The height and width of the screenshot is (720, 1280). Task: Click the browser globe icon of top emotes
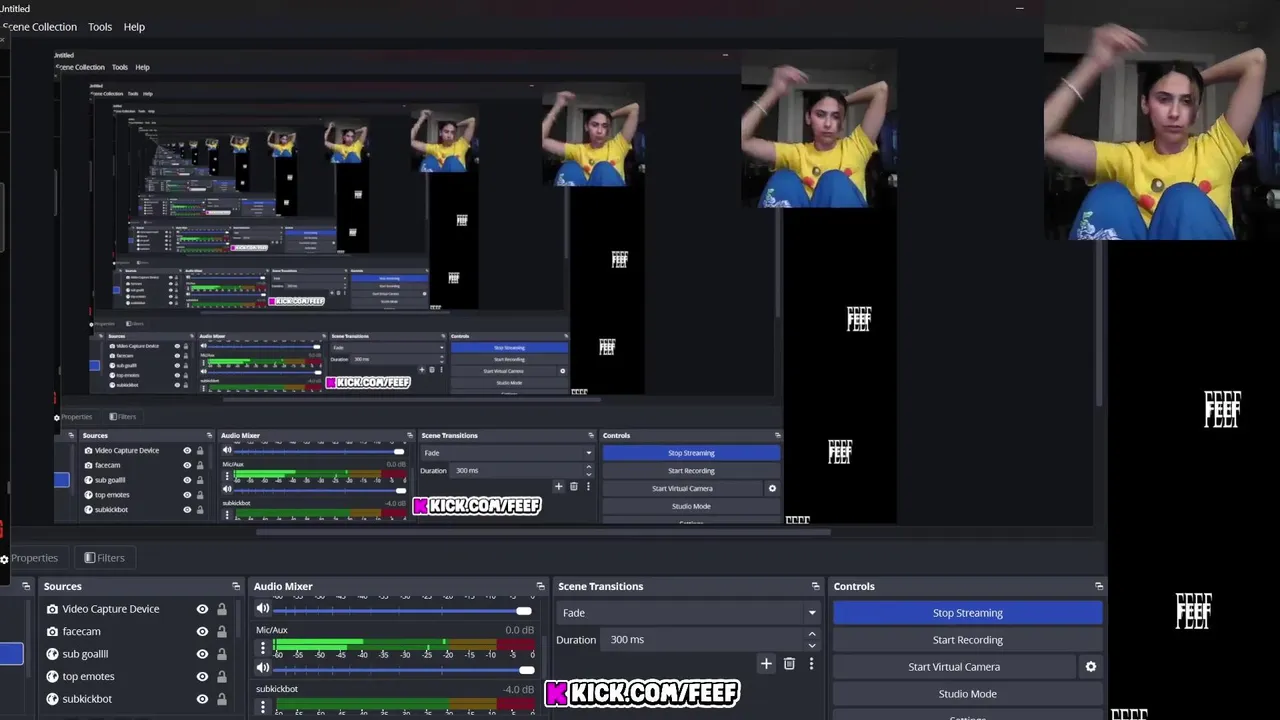coord(52,676)
